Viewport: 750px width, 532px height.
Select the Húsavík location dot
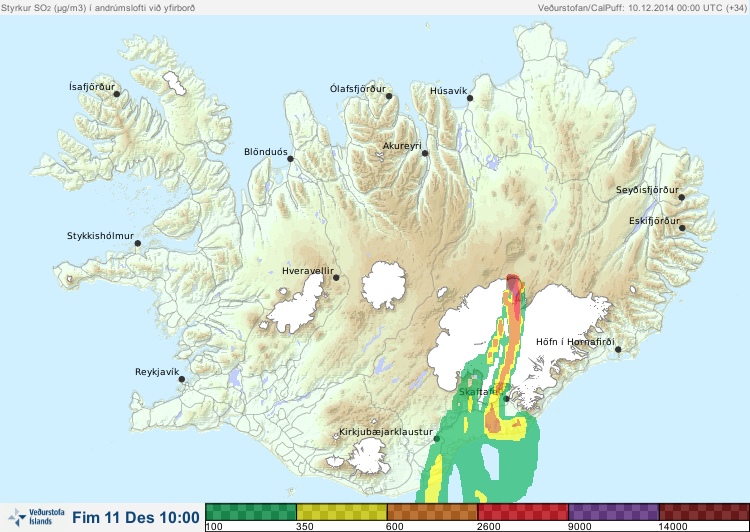[470, 98]
